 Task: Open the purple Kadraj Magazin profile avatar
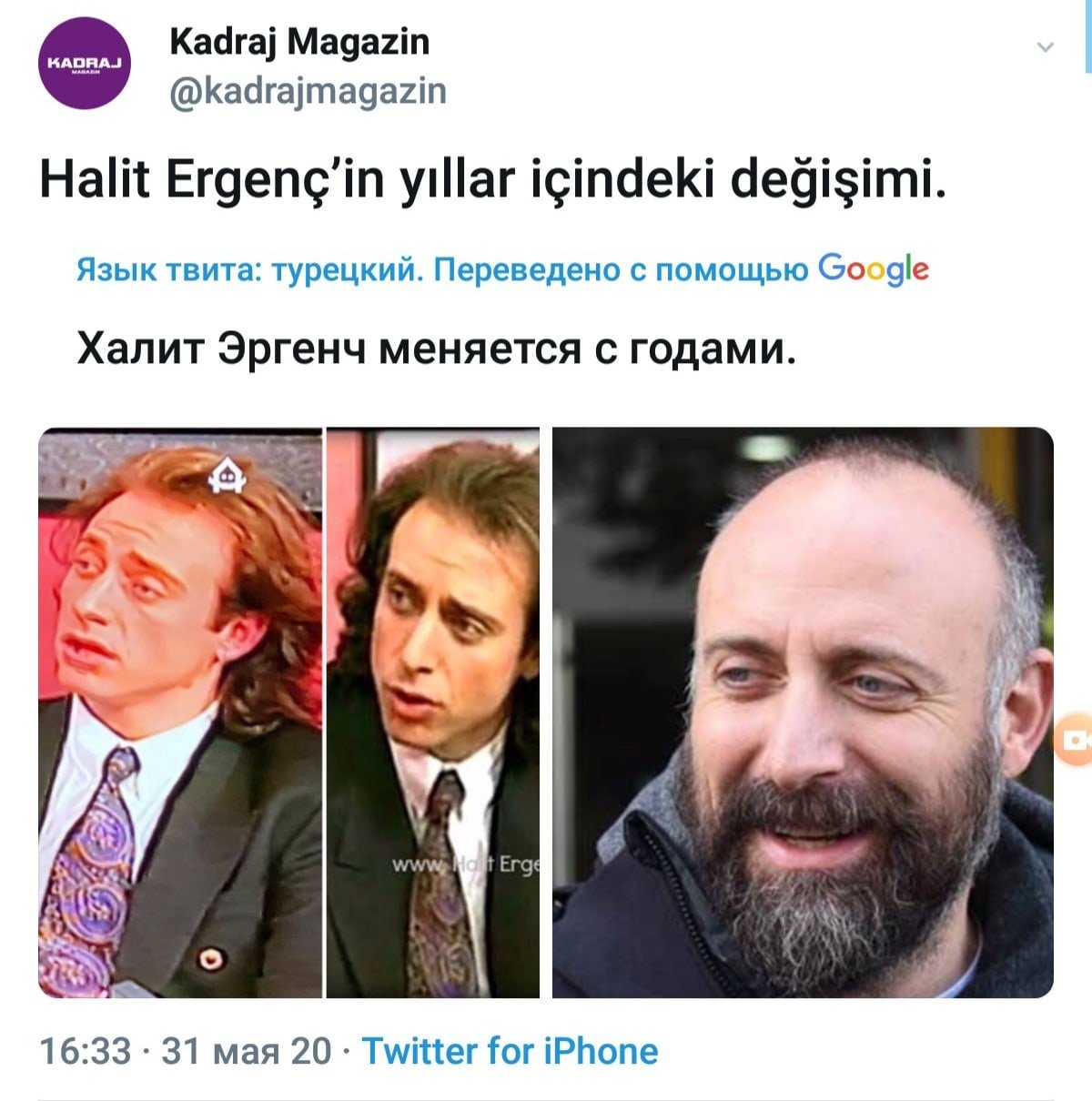click(86, 65)
